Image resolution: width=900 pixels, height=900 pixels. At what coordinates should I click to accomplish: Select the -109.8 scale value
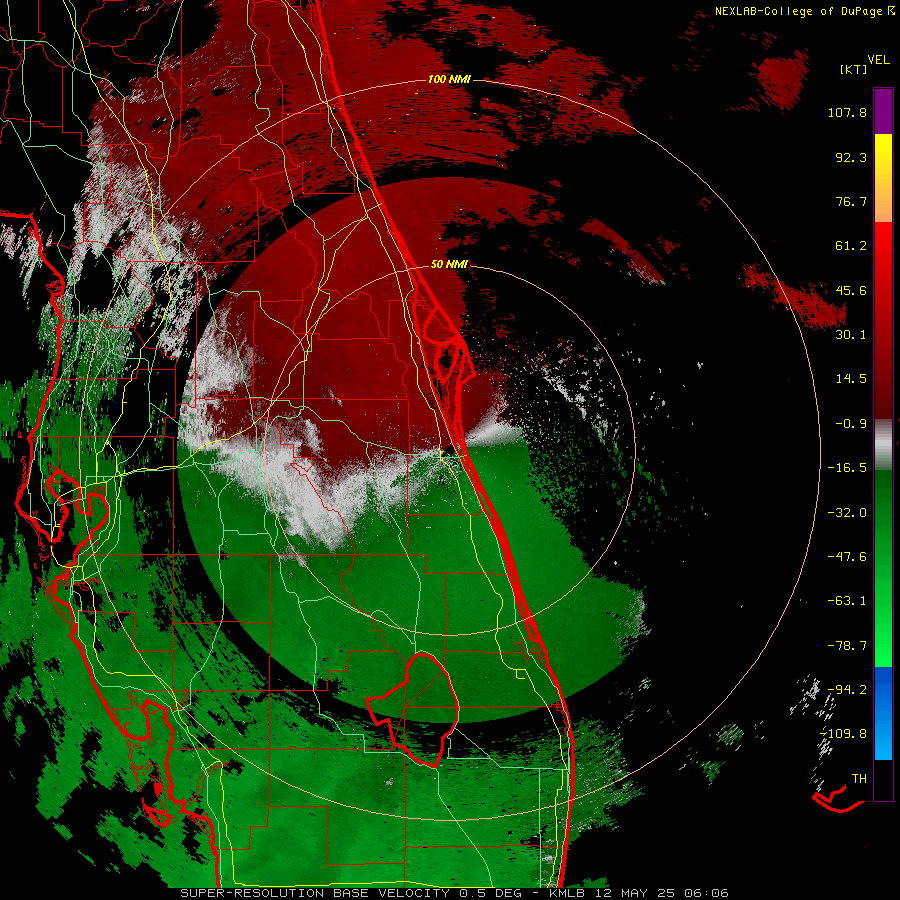[x=844, y=734]
